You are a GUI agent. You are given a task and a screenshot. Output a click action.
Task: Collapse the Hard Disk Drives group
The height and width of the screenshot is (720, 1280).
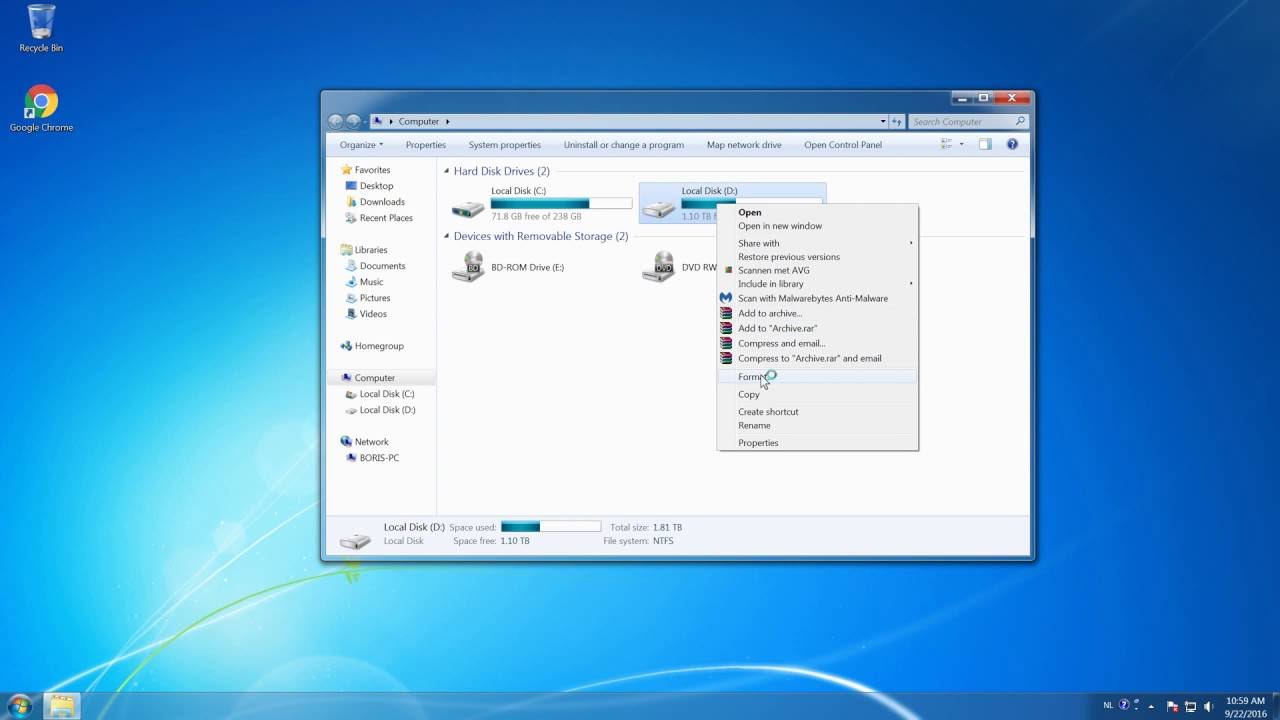click(x=446, y=171)
